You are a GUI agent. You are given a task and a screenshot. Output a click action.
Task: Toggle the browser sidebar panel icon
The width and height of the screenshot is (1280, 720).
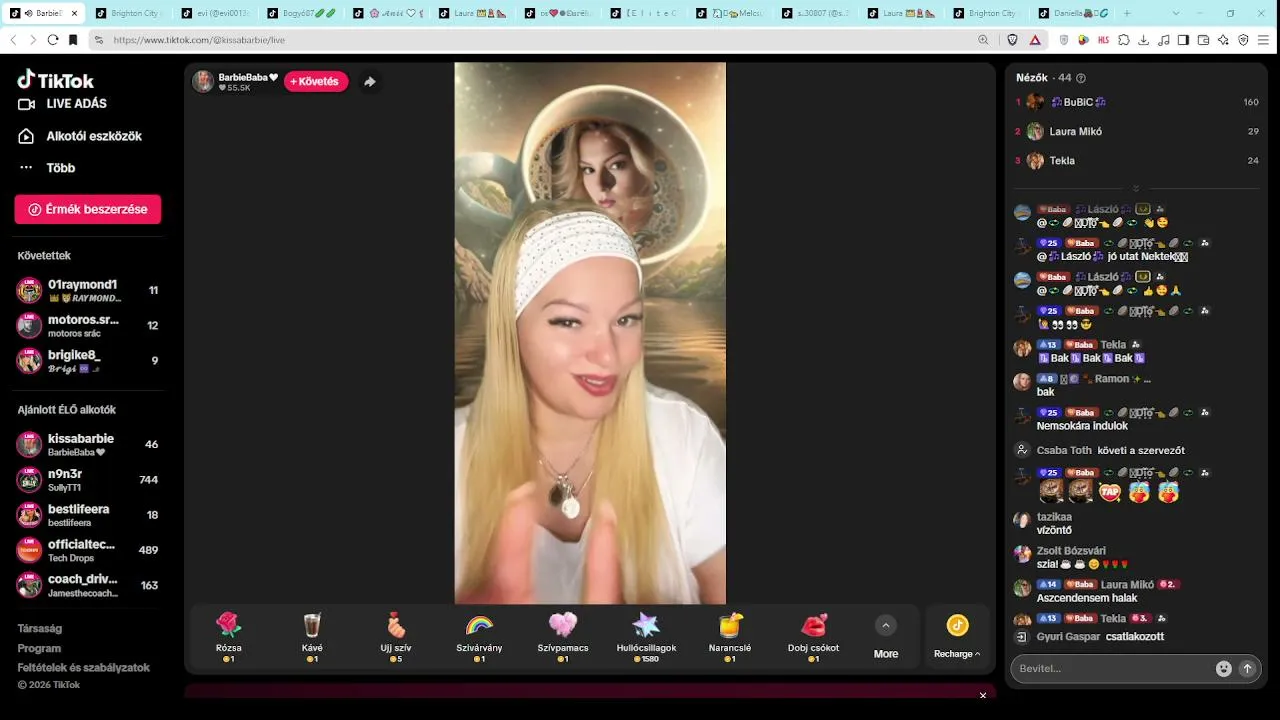[x=1184, y=40]
